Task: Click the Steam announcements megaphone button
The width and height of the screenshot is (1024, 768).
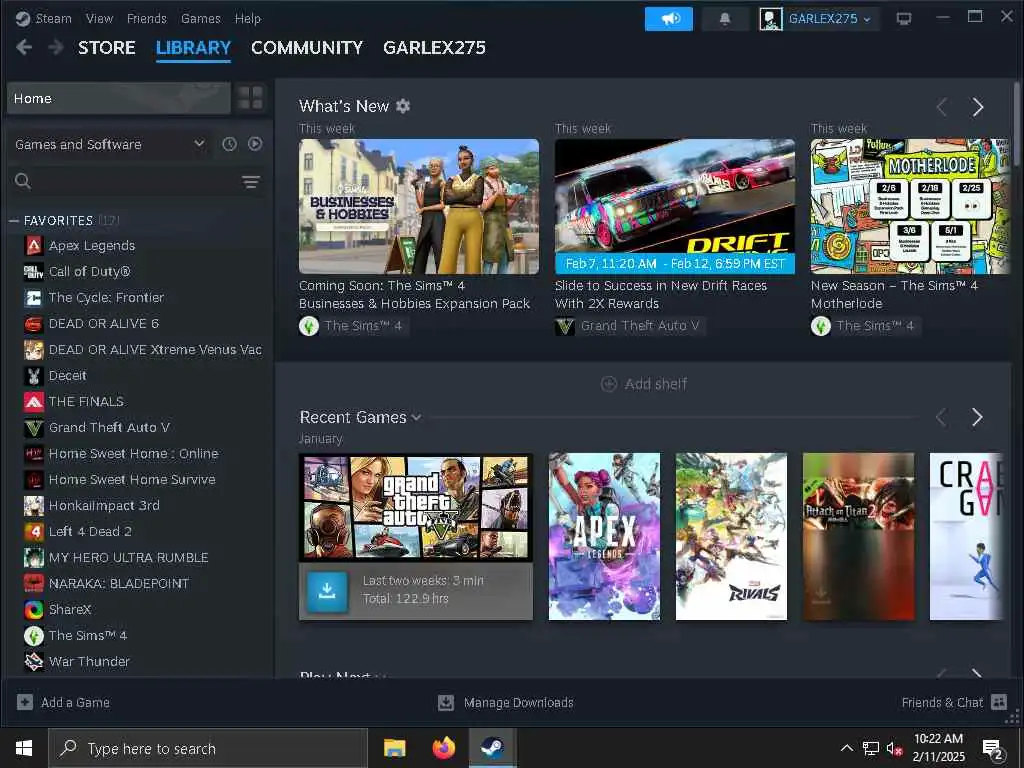Action: click(x=669, y=19)
